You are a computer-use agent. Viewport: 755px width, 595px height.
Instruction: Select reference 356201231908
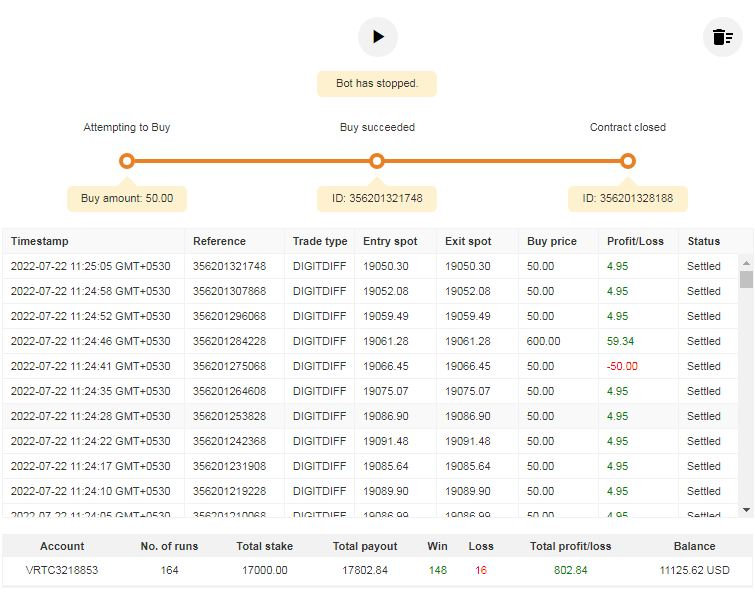pyautogui.click(x=230, y=466)
